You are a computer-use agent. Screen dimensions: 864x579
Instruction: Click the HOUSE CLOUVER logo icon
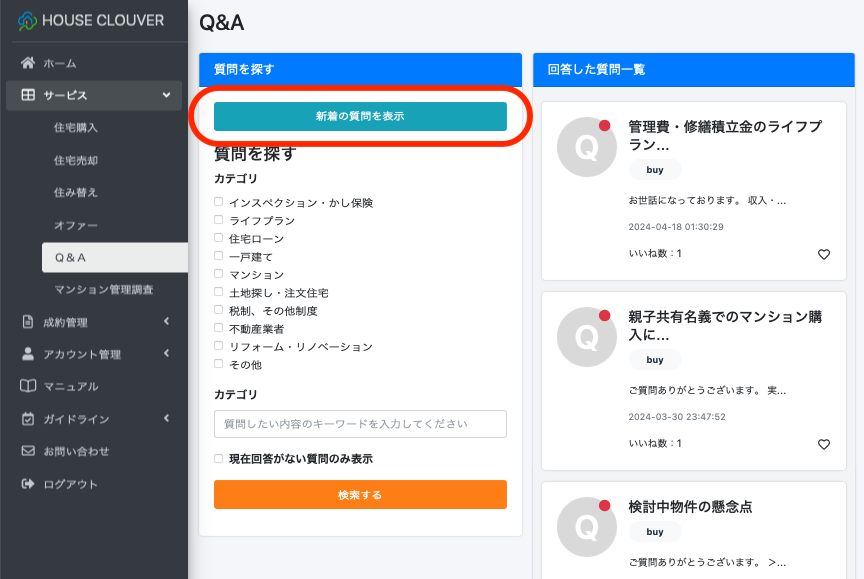coord(27,21)
